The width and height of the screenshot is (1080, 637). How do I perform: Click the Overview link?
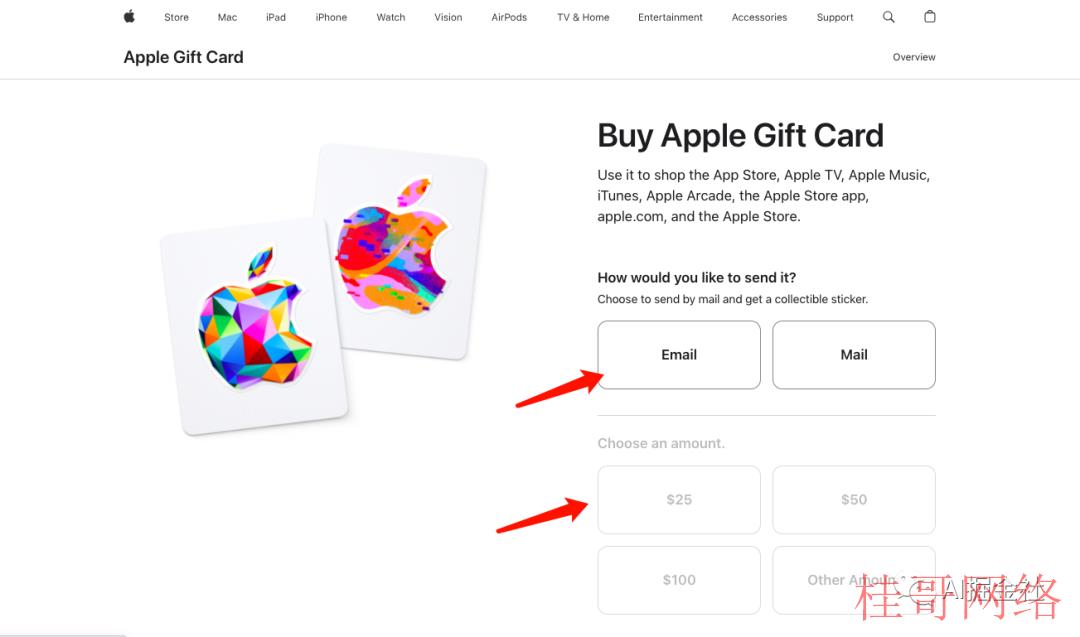[914, 57]
